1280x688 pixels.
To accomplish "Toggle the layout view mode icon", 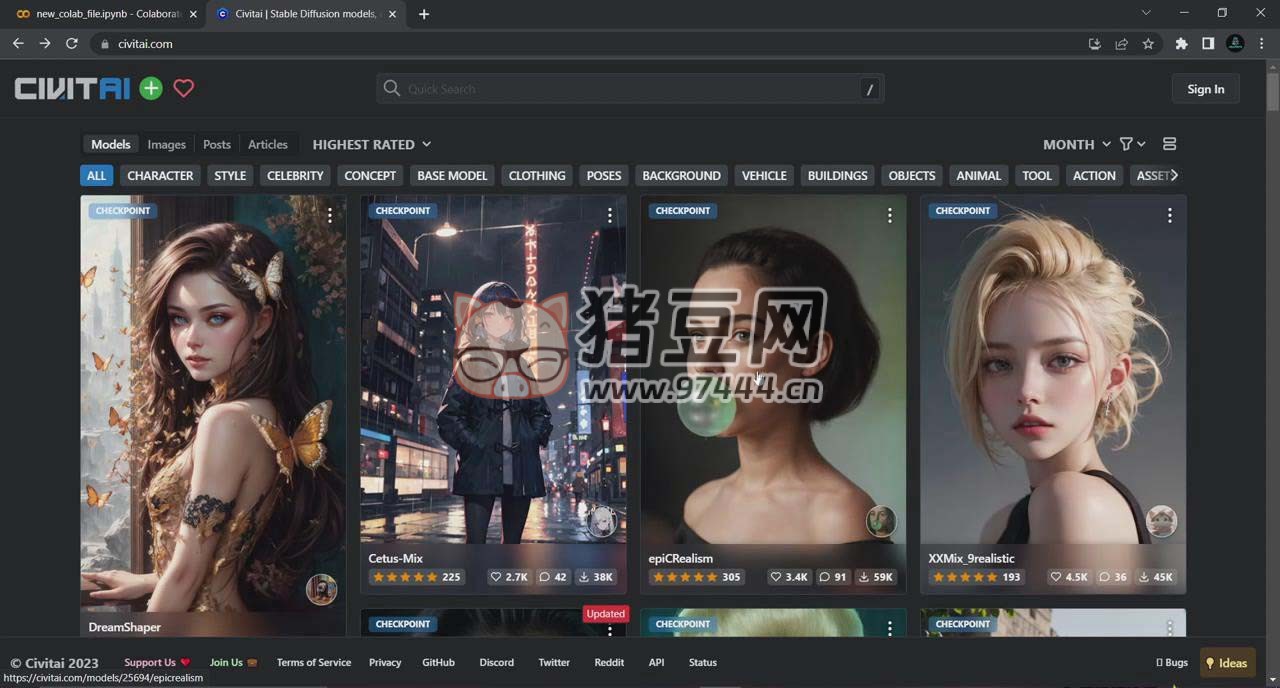I will click(1169, 144).
